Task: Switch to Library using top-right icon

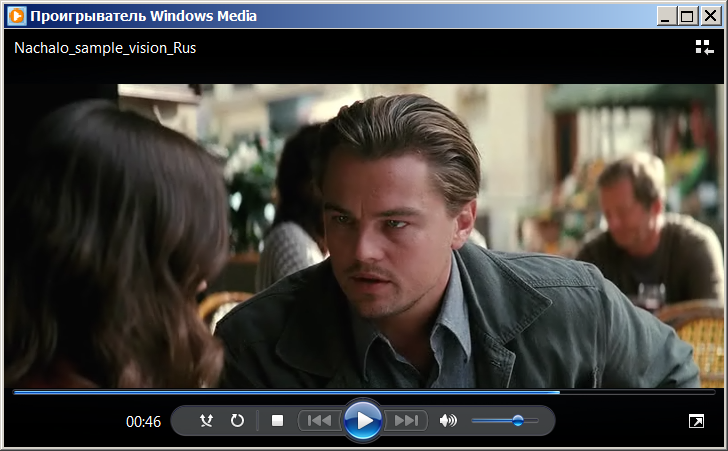Action: click(x=704, y=48)
